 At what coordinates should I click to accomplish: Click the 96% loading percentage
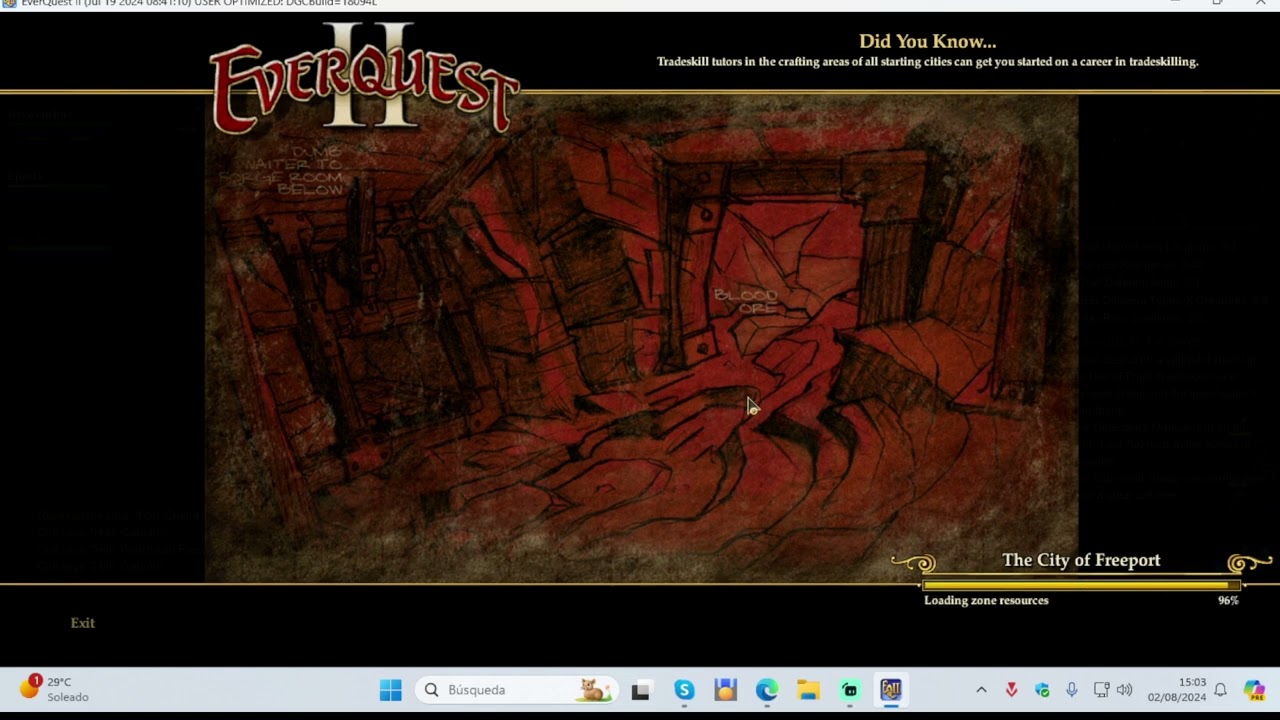pos(1228,600)
